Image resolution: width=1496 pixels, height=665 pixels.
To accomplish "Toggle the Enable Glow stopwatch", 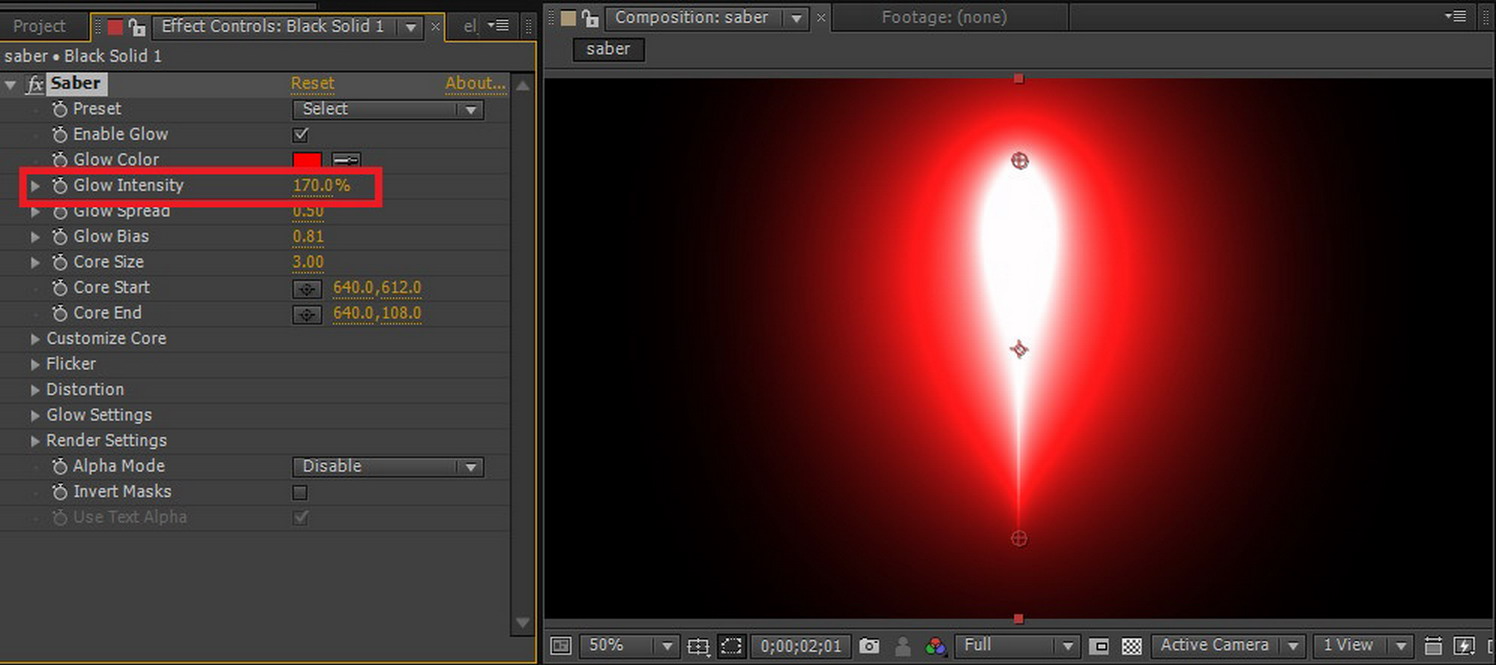I will point(60,134).
